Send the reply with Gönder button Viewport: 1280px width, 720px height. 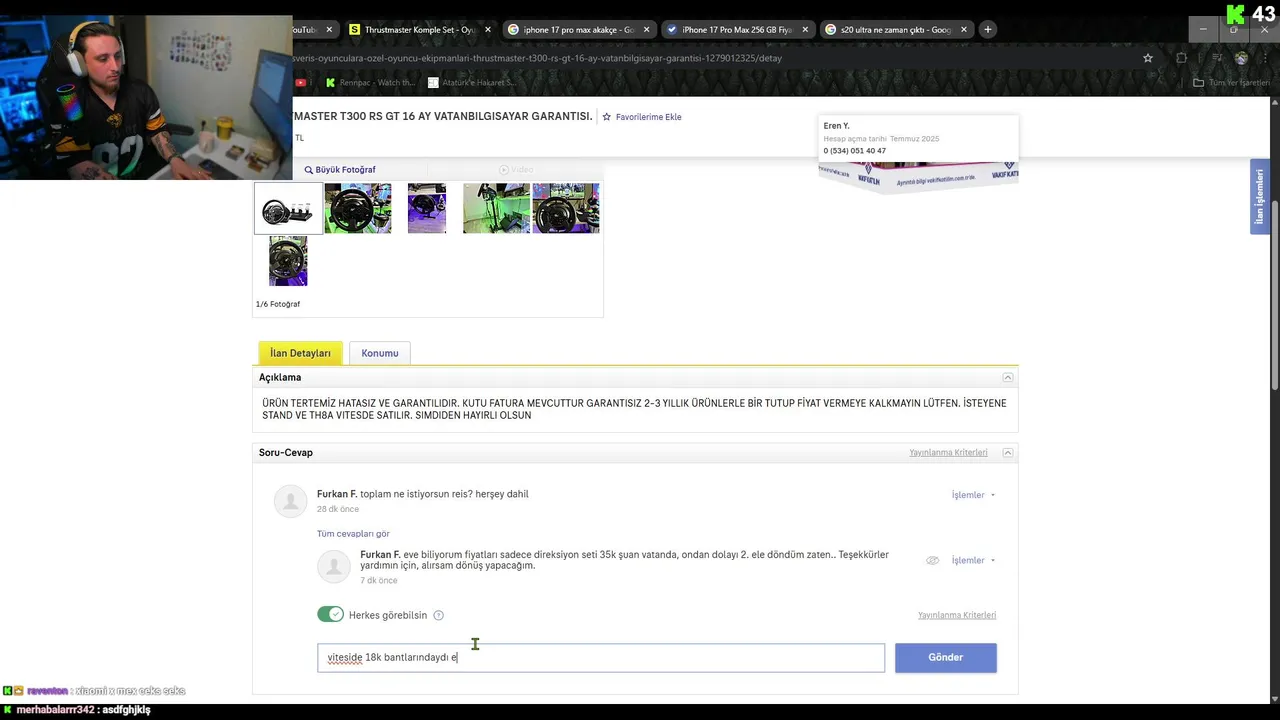(946, 657)
